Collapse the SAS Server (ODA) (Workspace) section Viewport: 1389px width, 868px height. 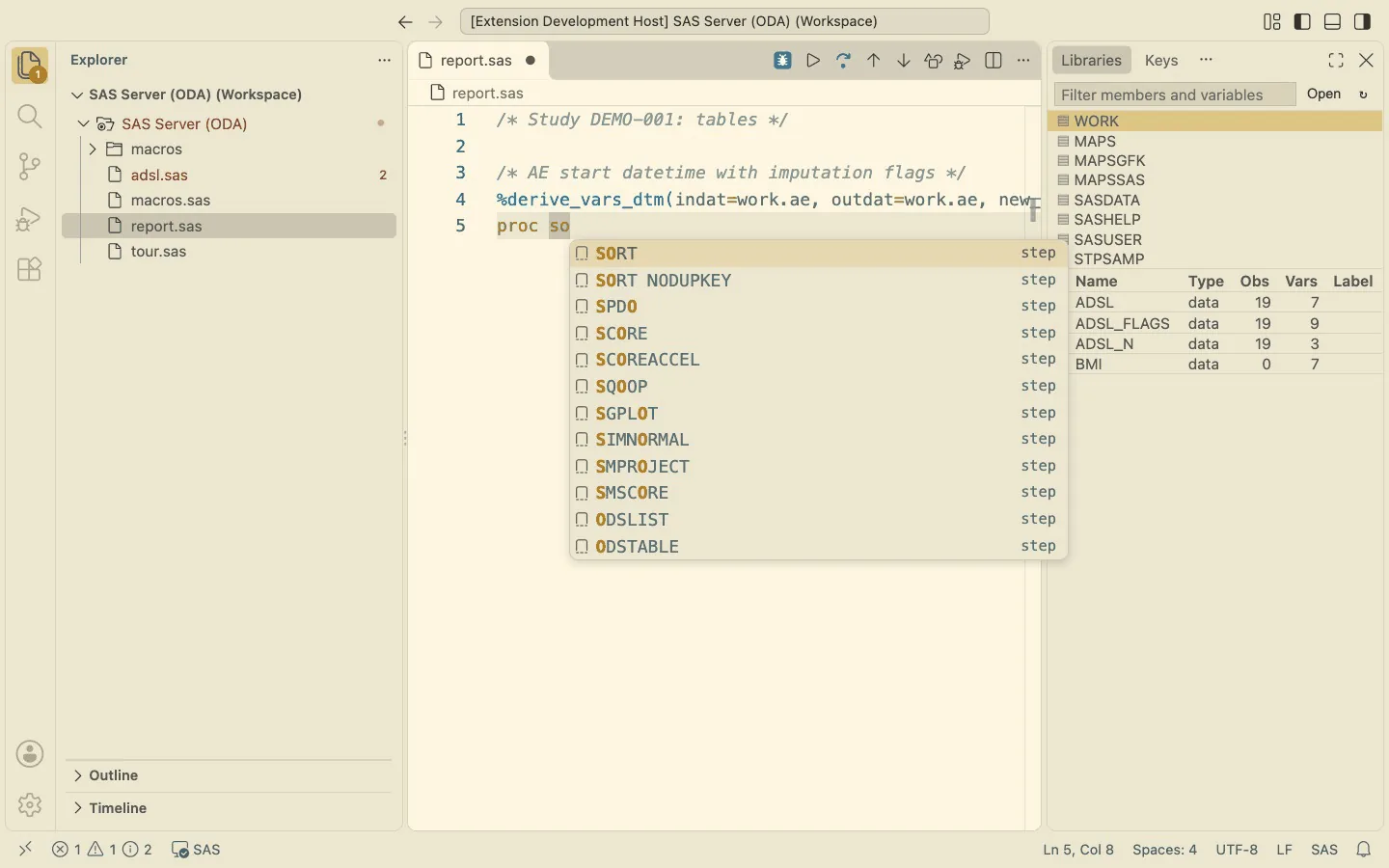[77, 95]
